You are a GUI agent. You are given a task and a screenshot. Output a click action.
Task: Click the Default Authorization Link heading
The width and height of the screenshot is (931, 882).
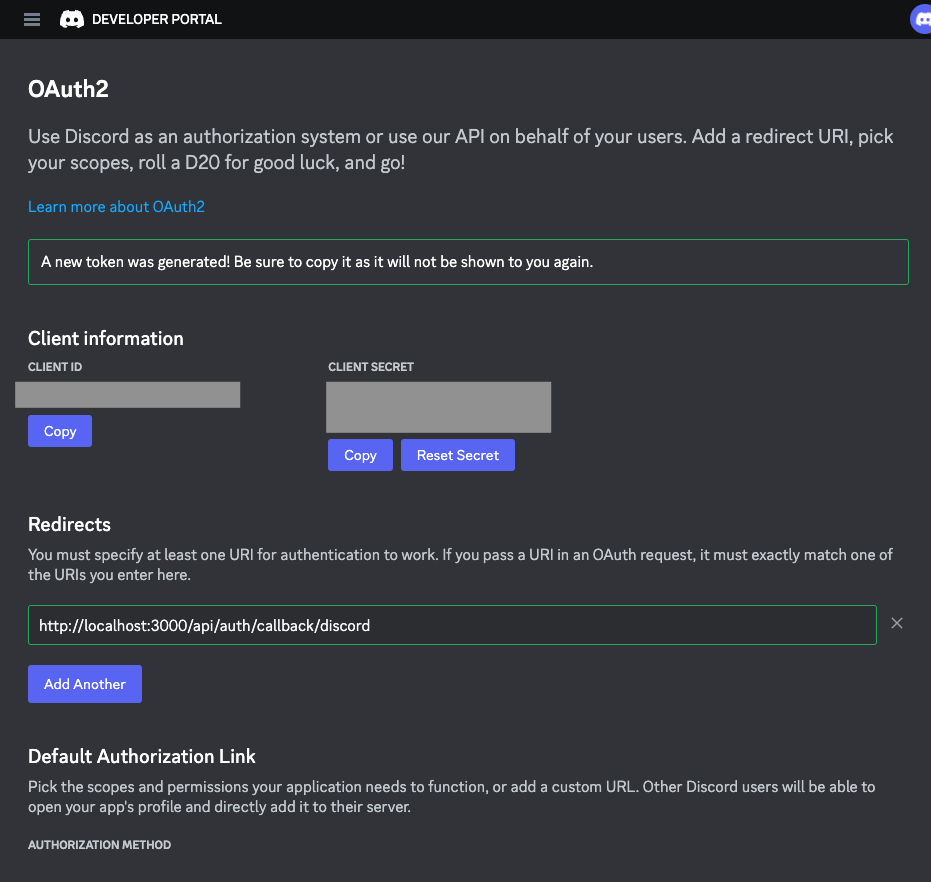click(142, 756)
